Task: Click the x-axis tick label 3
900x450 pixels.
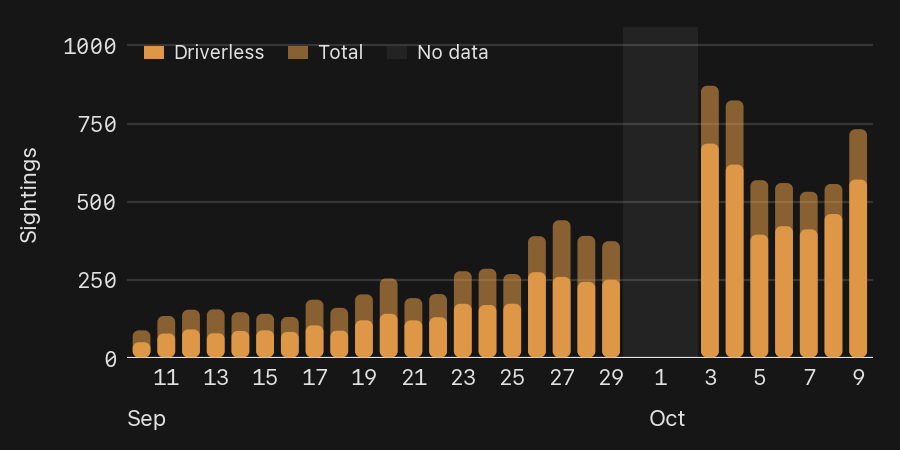Action: coord(710,378)
